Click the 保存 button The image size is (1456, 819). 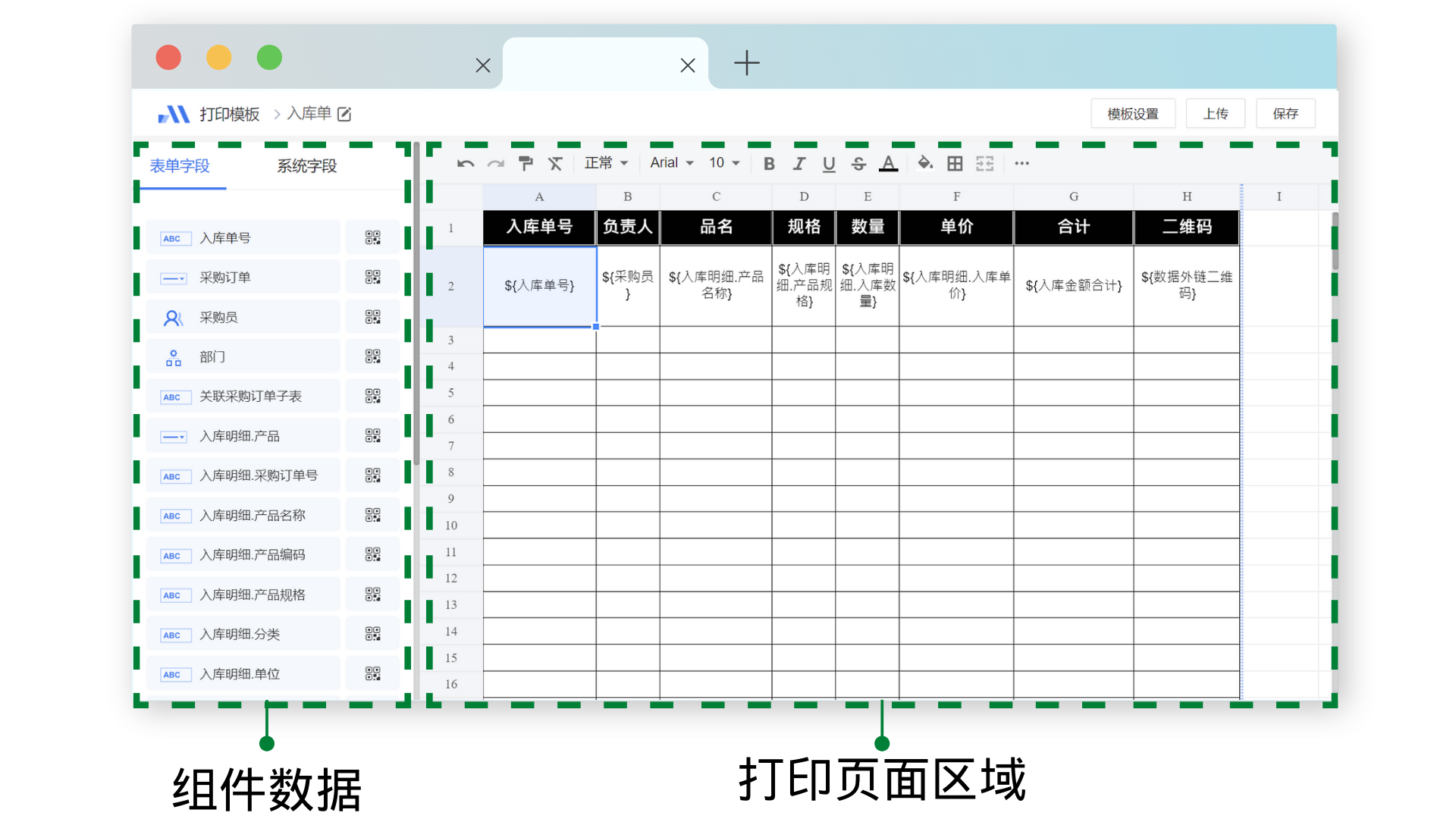[1285, 114]
